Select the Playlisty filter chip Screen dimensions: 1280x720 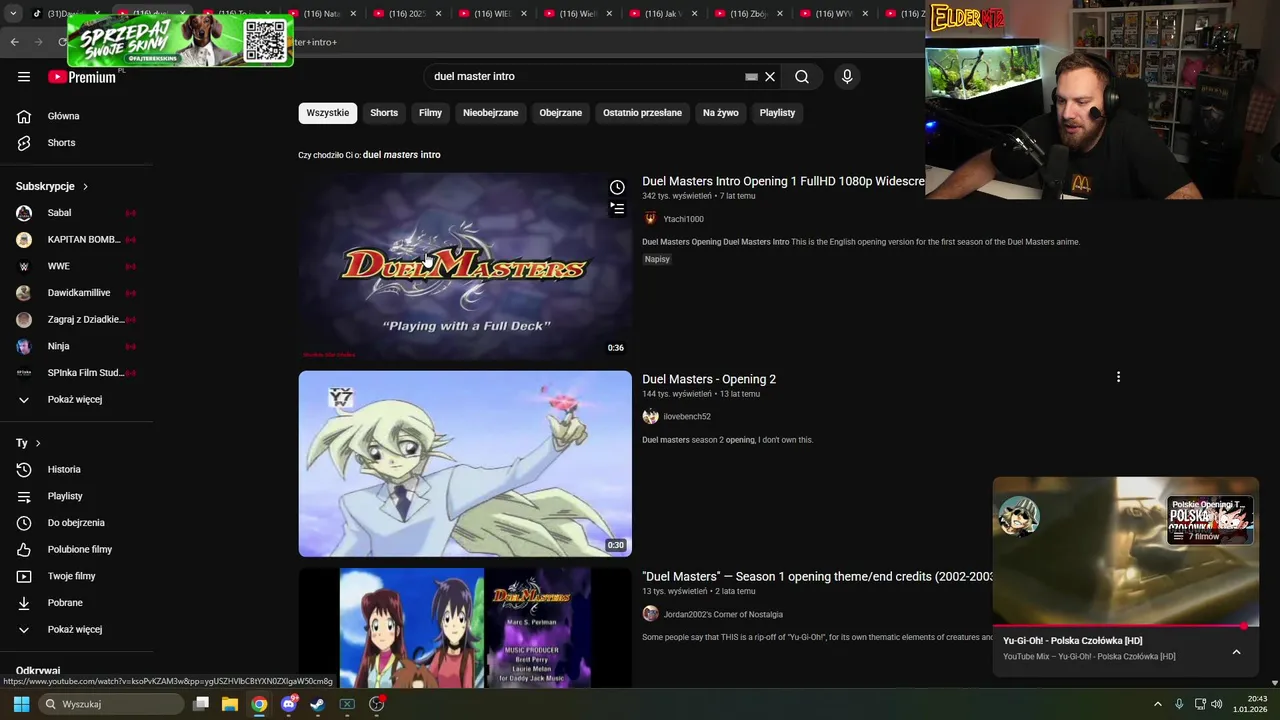point(777,113)
